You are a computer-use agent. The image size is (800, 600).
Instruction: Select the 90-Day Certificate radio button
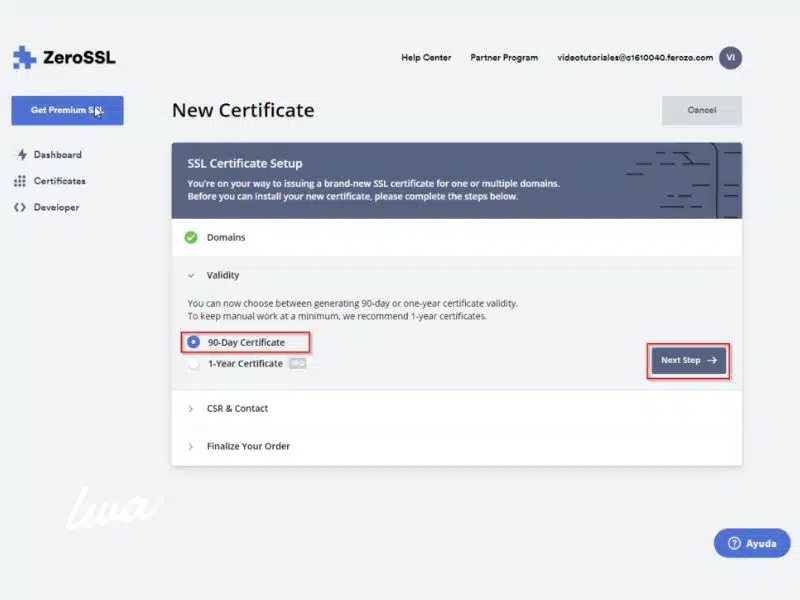(194, 342)
